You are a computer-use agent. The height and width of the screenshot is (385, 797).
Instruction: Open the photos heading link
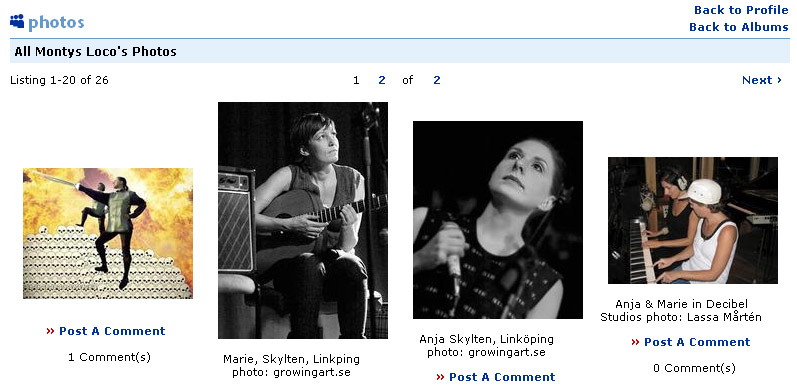pos(56,22)
